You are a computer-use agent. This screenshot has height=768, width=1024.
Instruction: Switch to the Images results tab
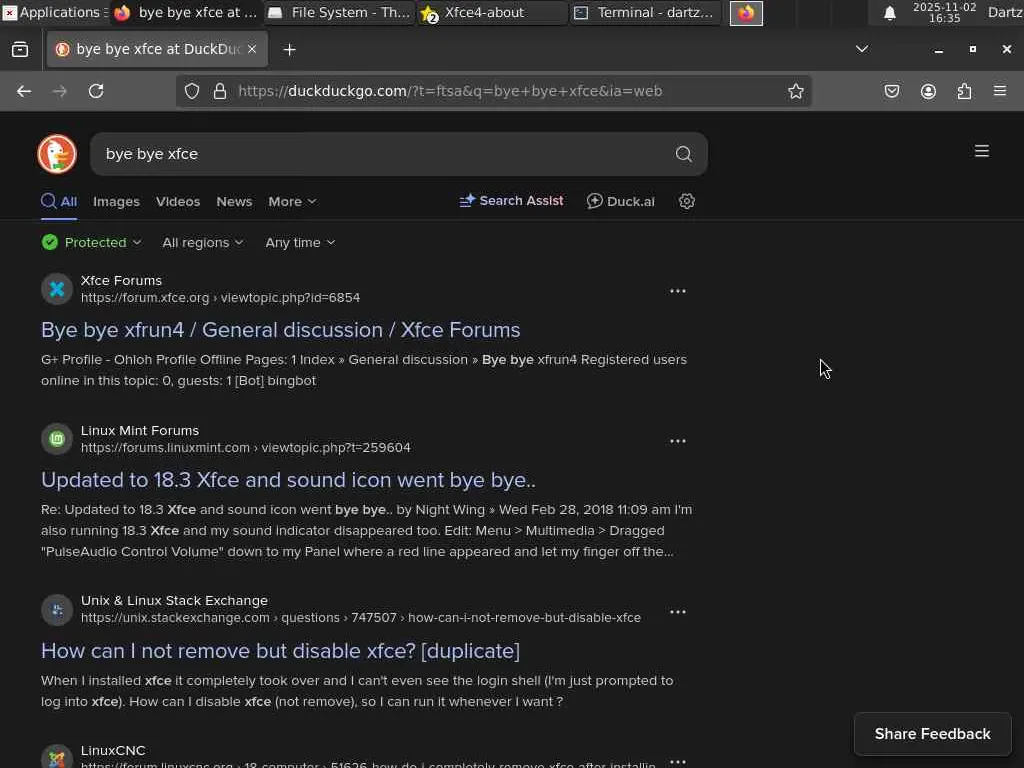pyautogui.click(x=116, y=201)
